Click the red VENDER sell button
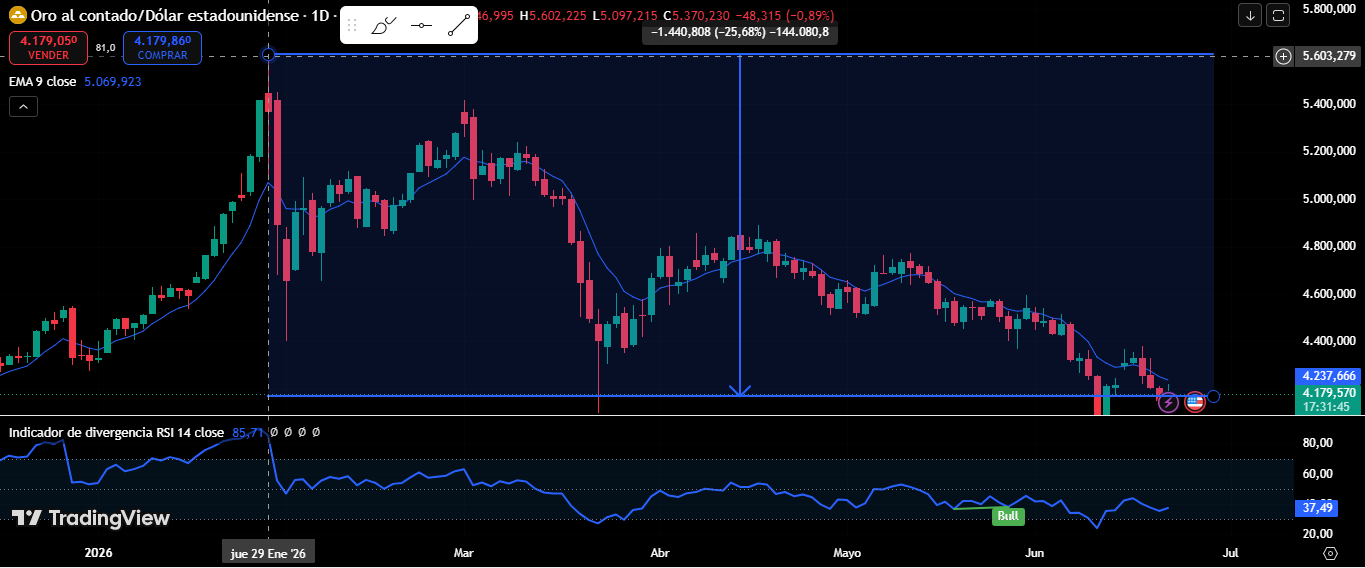The height and width of the screenshot is (568, 1365). click(48, 47)
